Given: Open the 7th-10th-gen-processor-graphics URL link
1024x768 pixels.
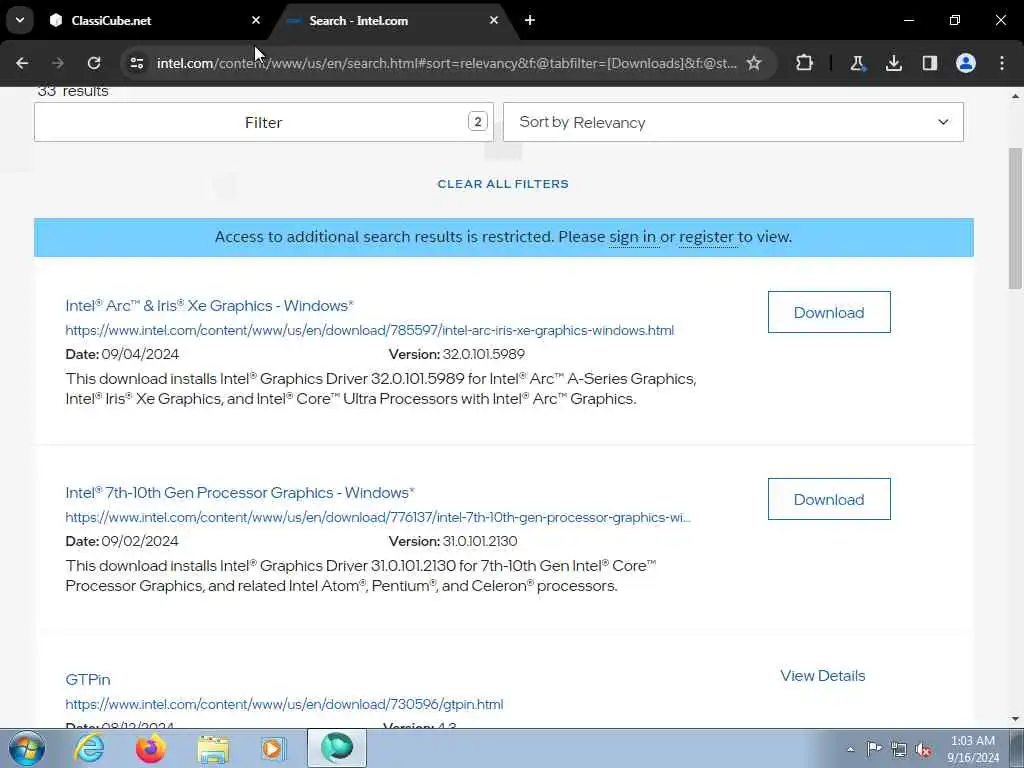Looking at the screenshot, I should coord(377,517).
